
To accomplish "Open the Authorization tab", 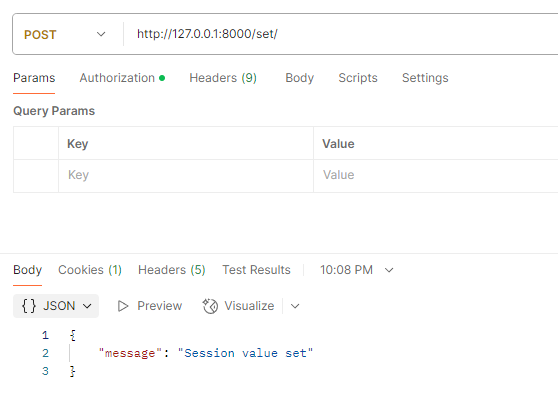I will (122, 78).
